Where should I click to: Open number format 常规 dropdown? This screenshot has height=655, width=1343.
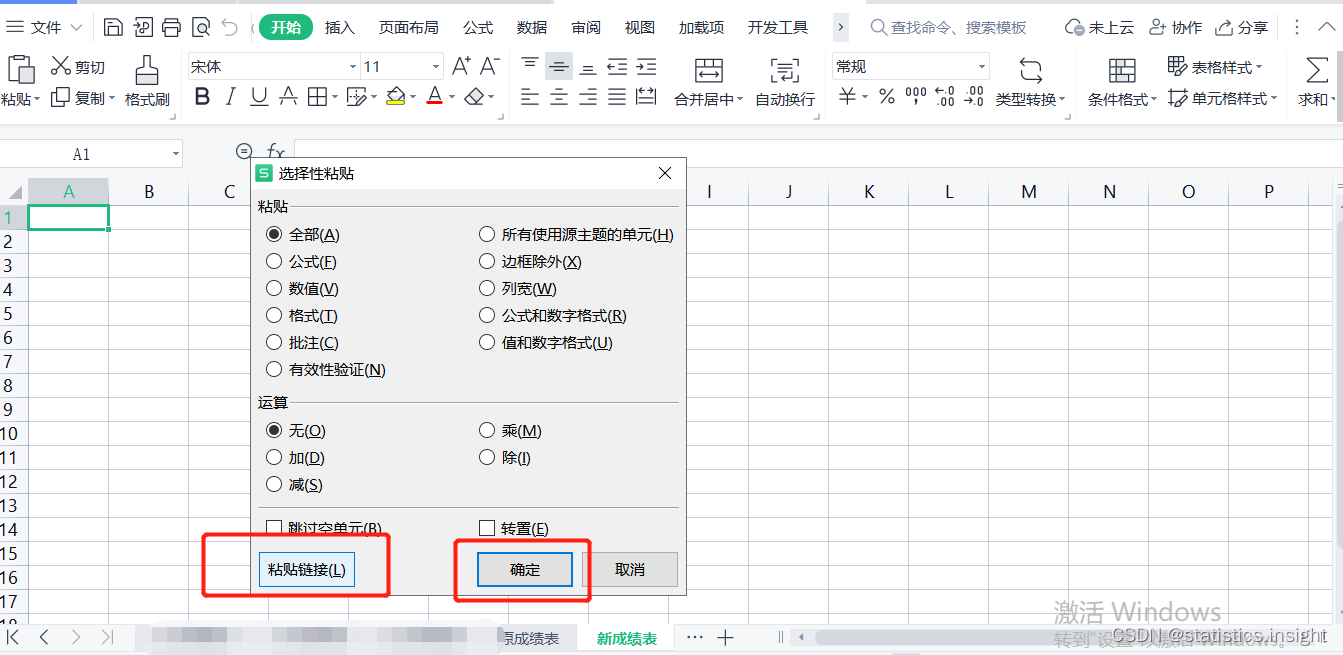click(x=981, y=67)
